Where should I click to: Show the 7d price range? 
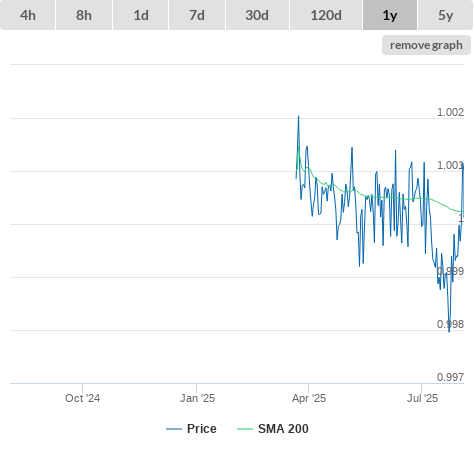pos(197,15)
